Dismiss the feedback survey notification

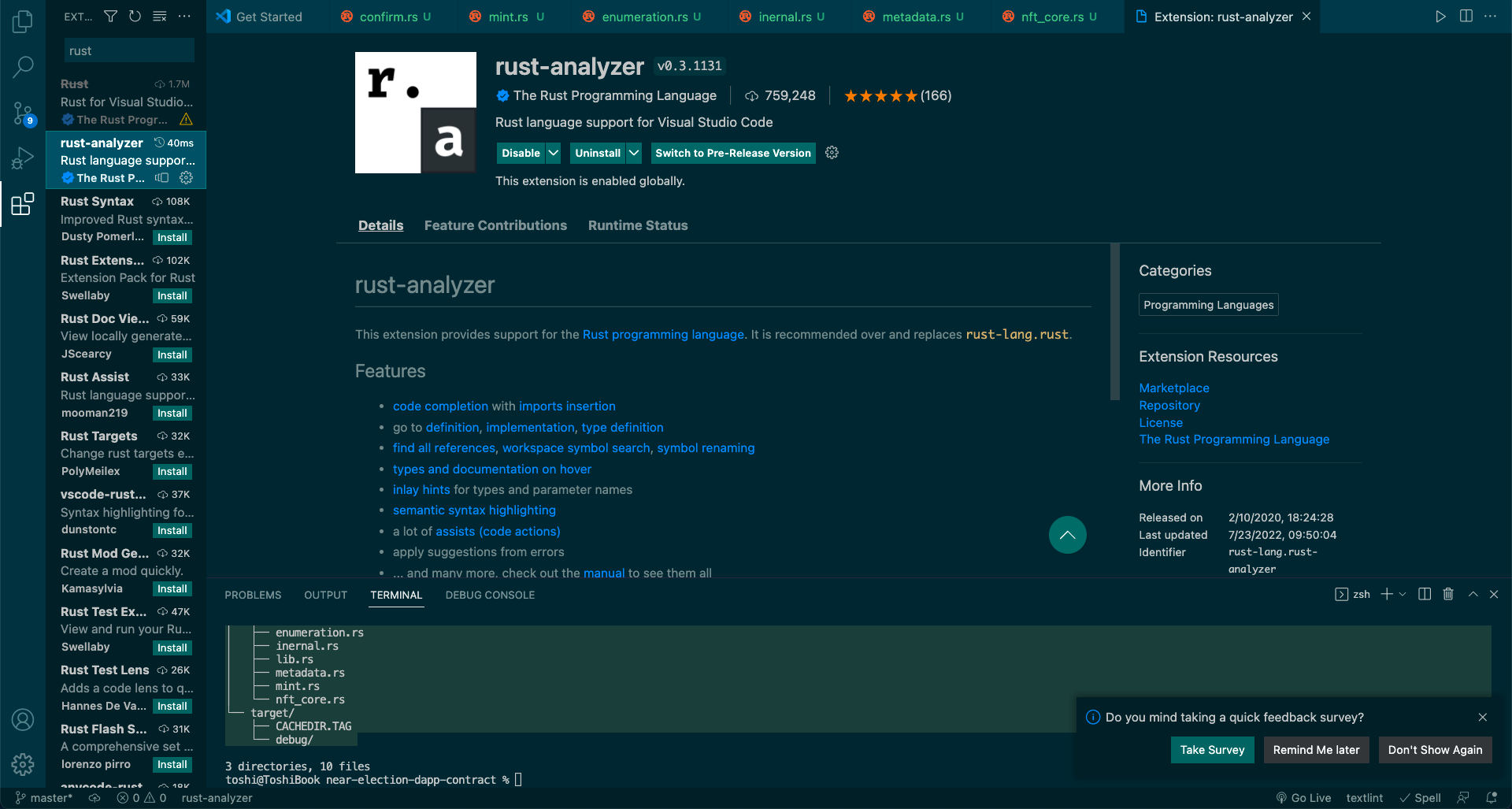click(1483, 717)
